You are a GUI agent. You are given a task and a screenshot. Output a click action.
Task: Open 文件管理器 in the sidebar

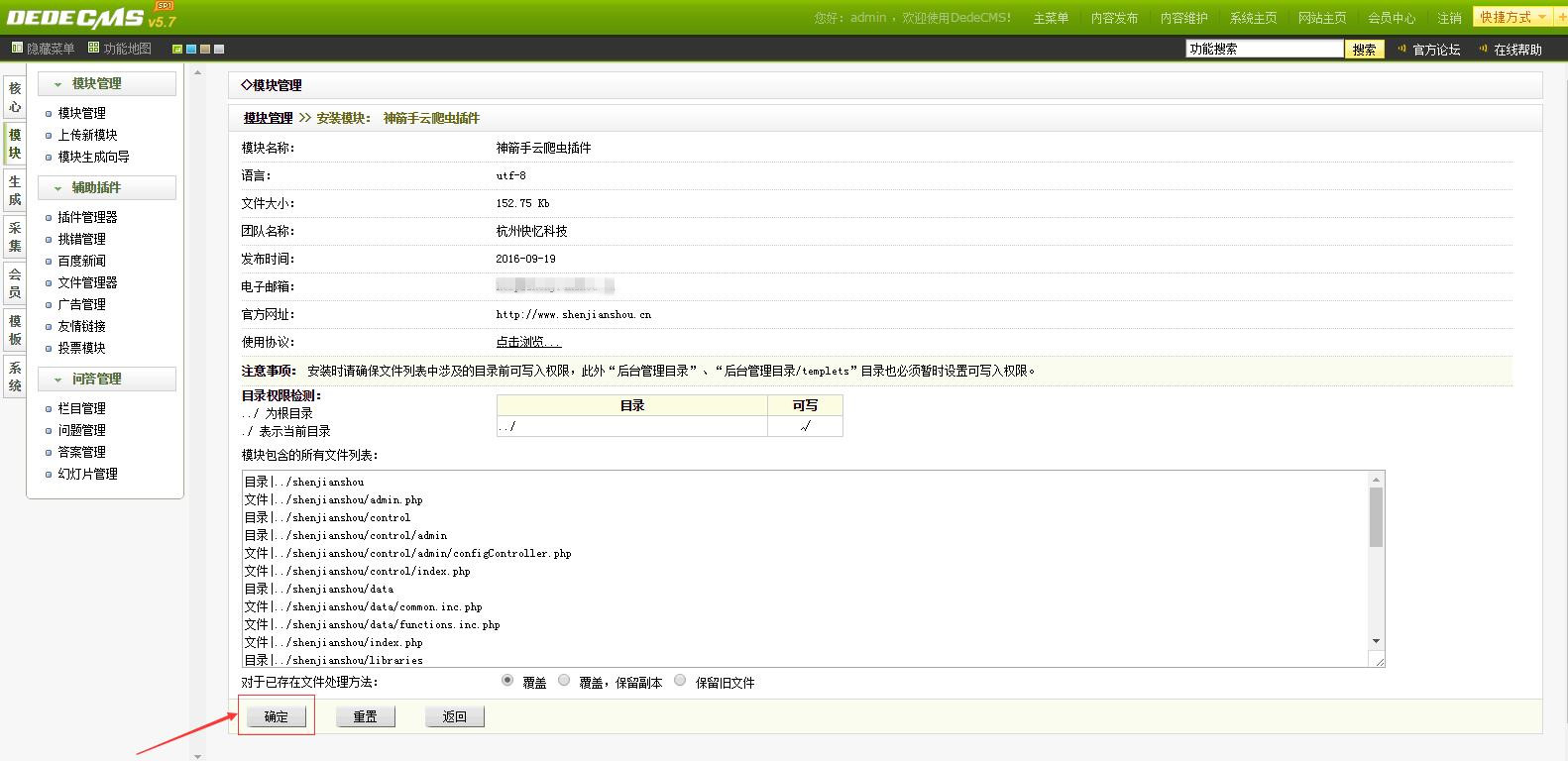87,282
